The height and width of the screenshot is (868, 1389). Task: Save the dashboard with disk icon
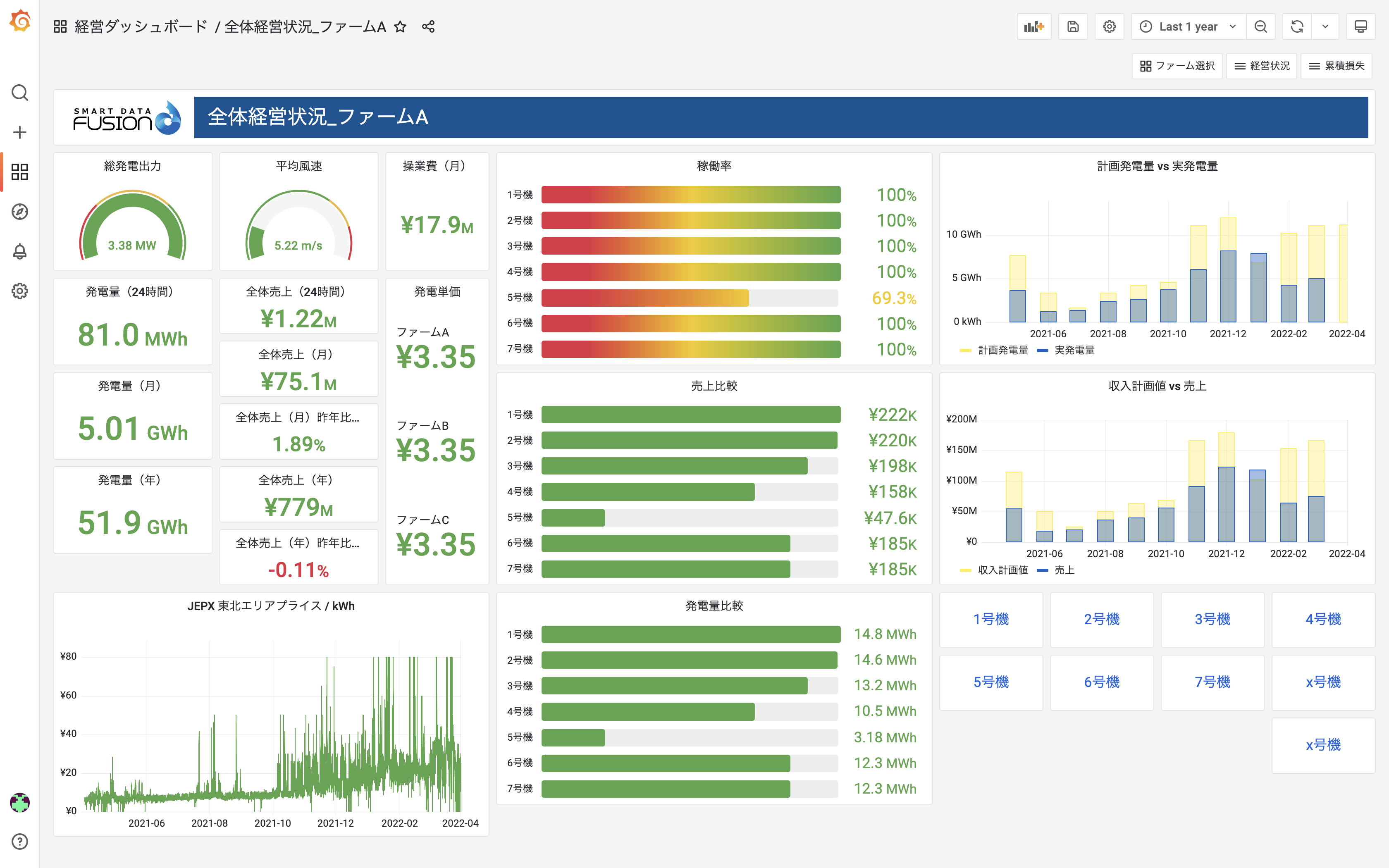[1073, 27]
